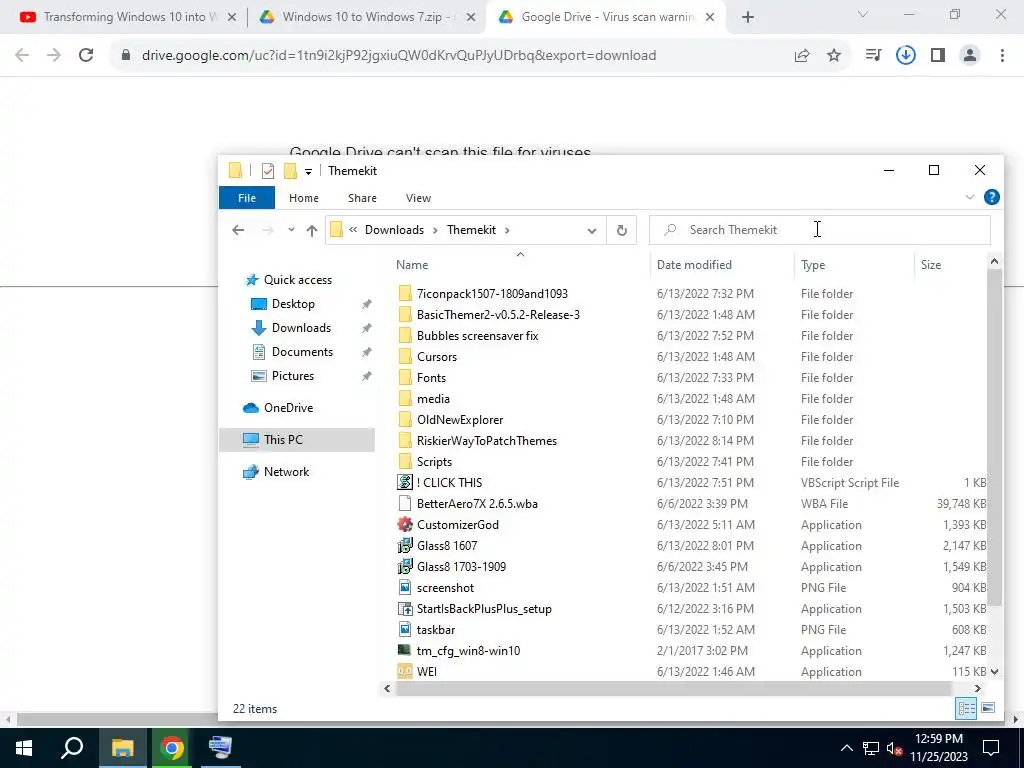Show hidden system tray icons
Image resolution: width=1024 pixels, height=768 pixels.
point(846,748)
